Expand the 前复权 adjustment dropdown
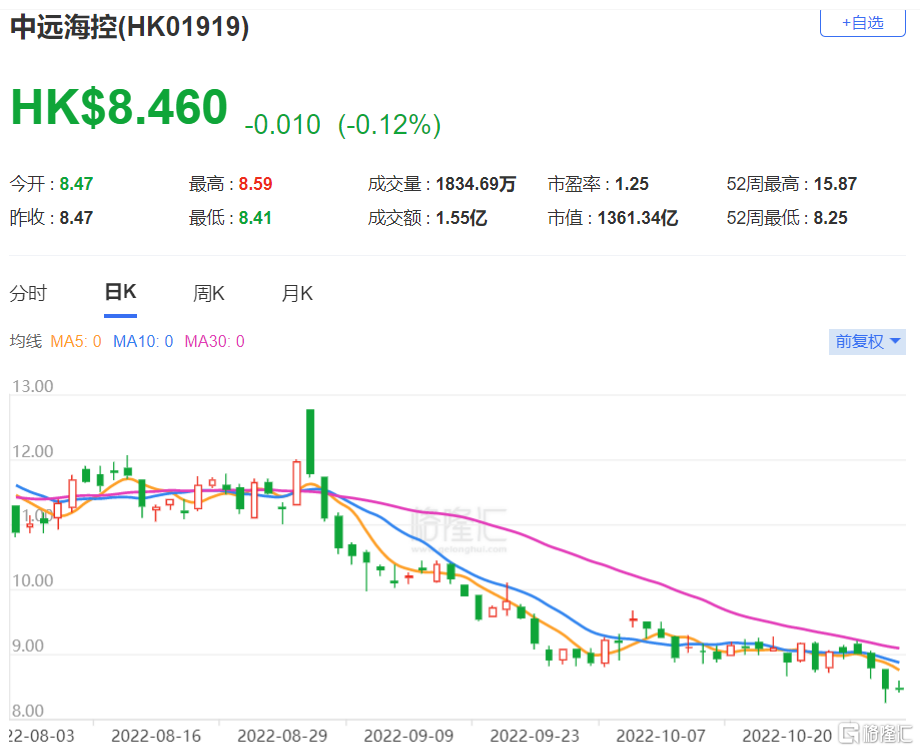The image size is (920, 751). click(x=867, y=341)
